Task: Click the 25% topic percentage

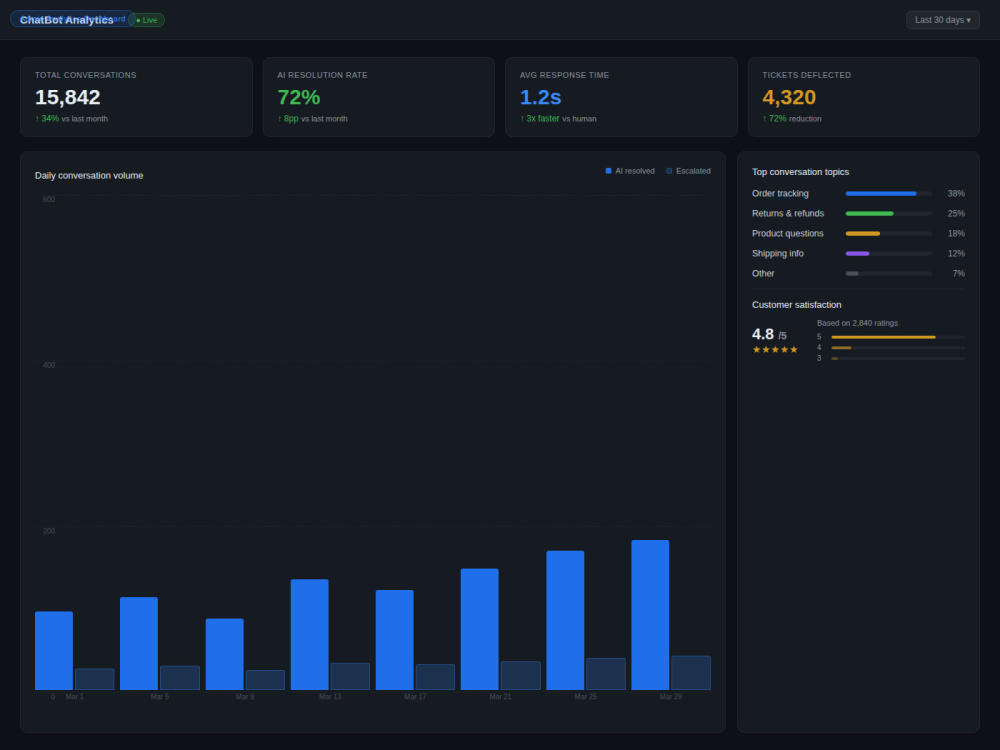Action: [956, 214]
